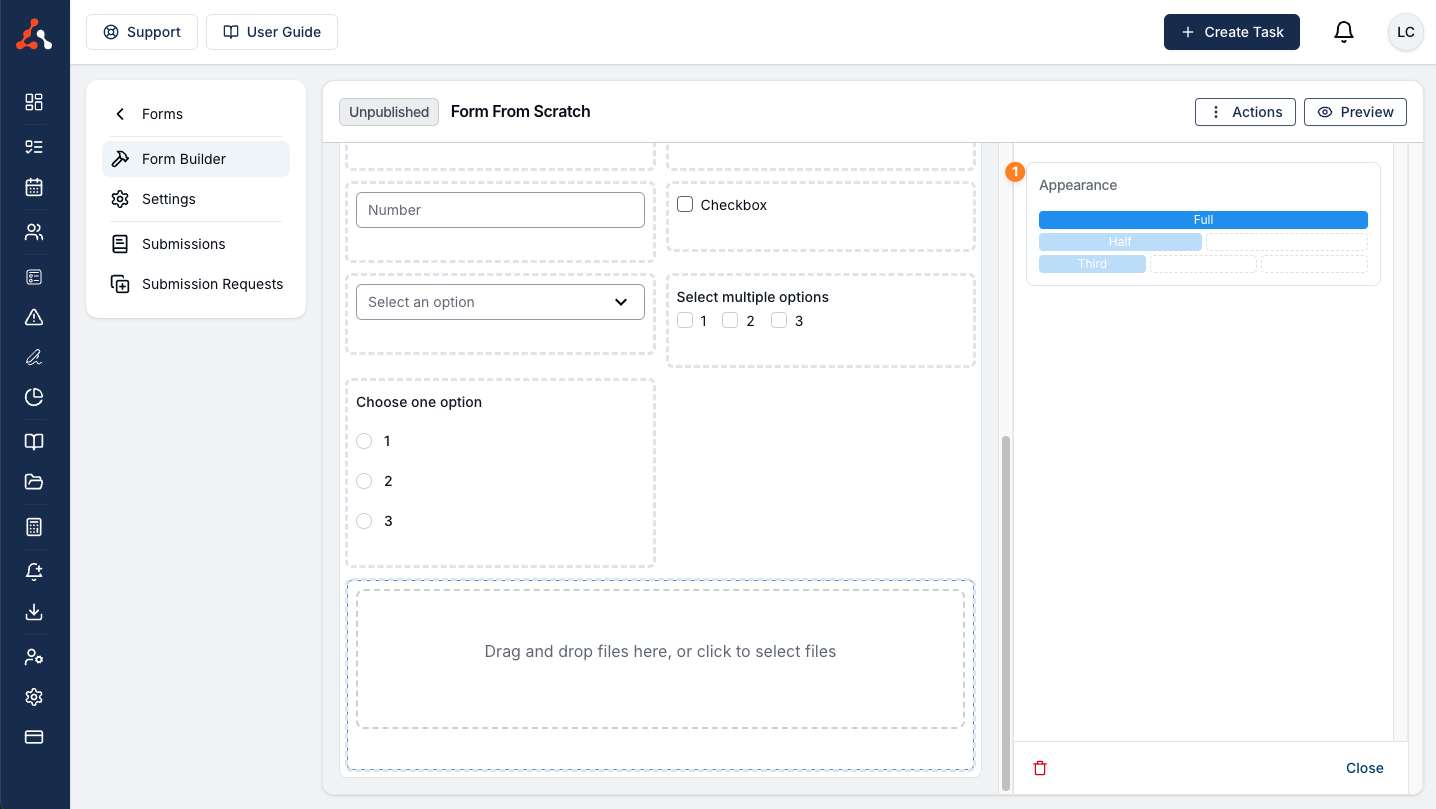Image resolution: width=1436 pixels, height=809 pixels.
Task: Open the billing card icon in sidebar
Action: tap(34, 737)
